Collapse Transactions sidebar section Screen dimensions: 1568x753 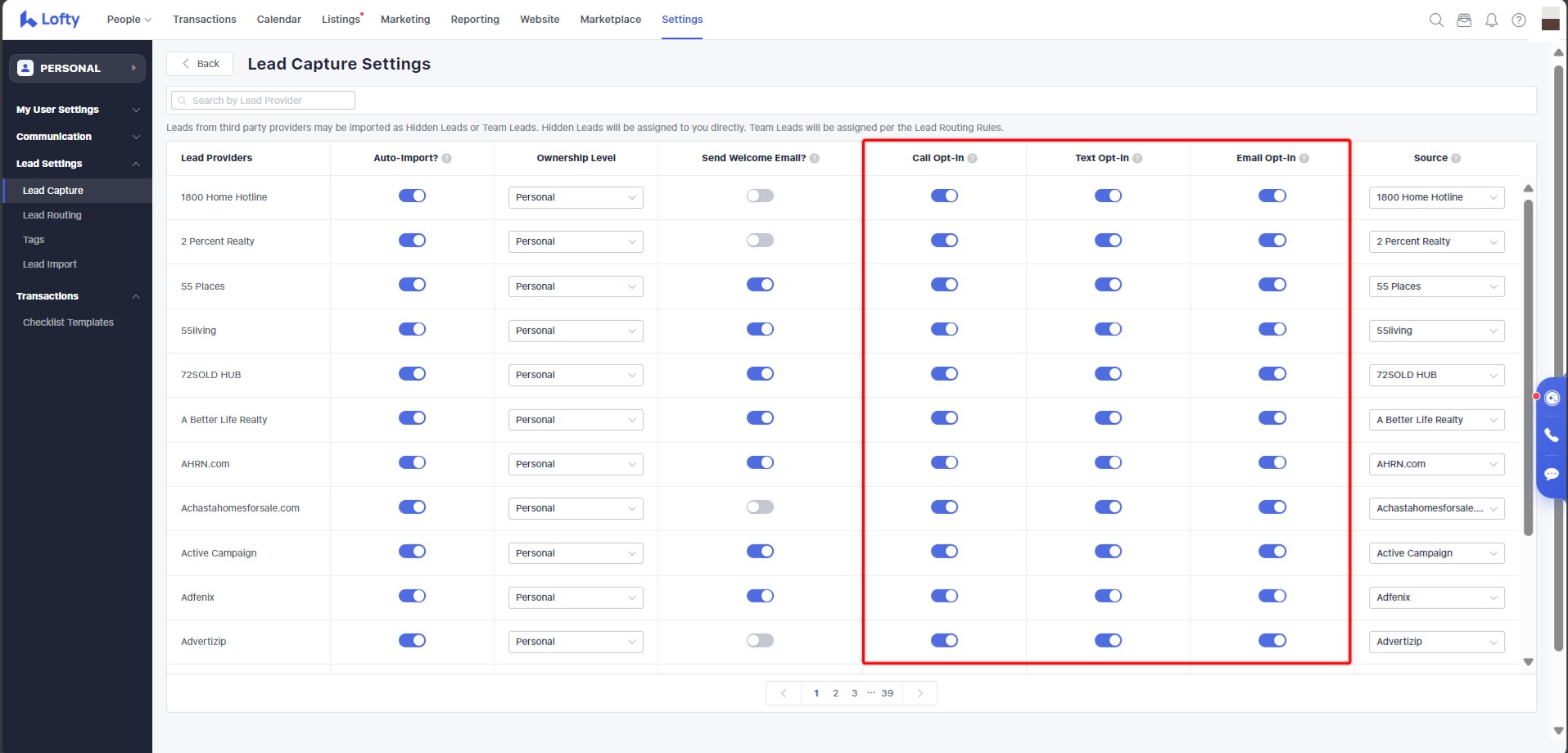[x=77, y=296]
